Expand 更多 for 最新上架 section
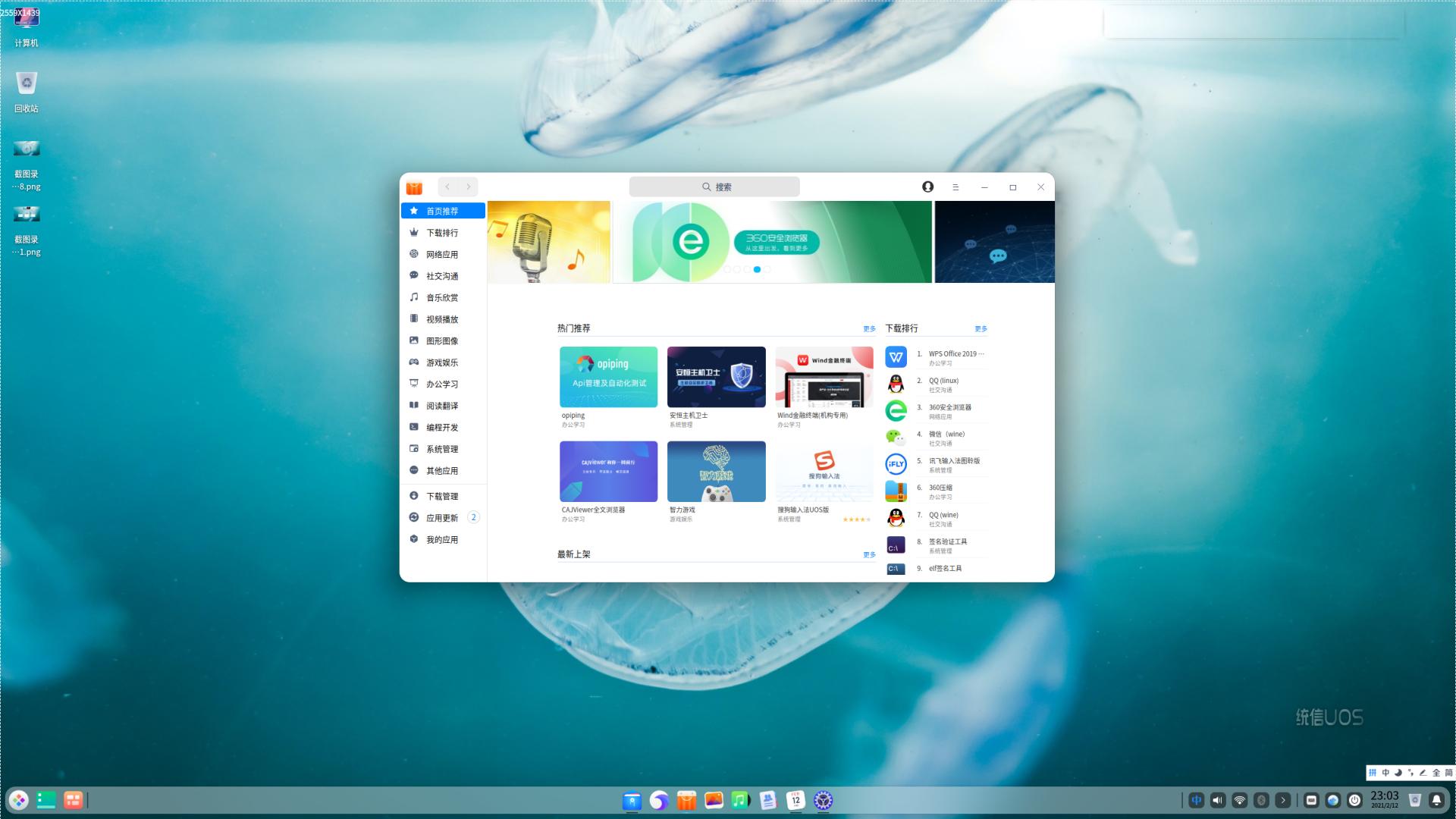1456x819 pixels. (x=869, y=555)
